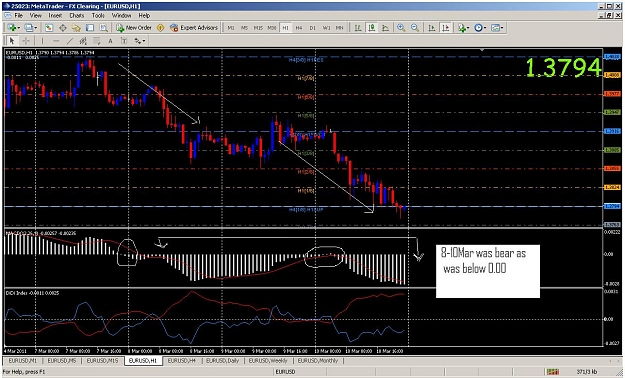Select the Equidistant Channel tool

tap(83, 41)
